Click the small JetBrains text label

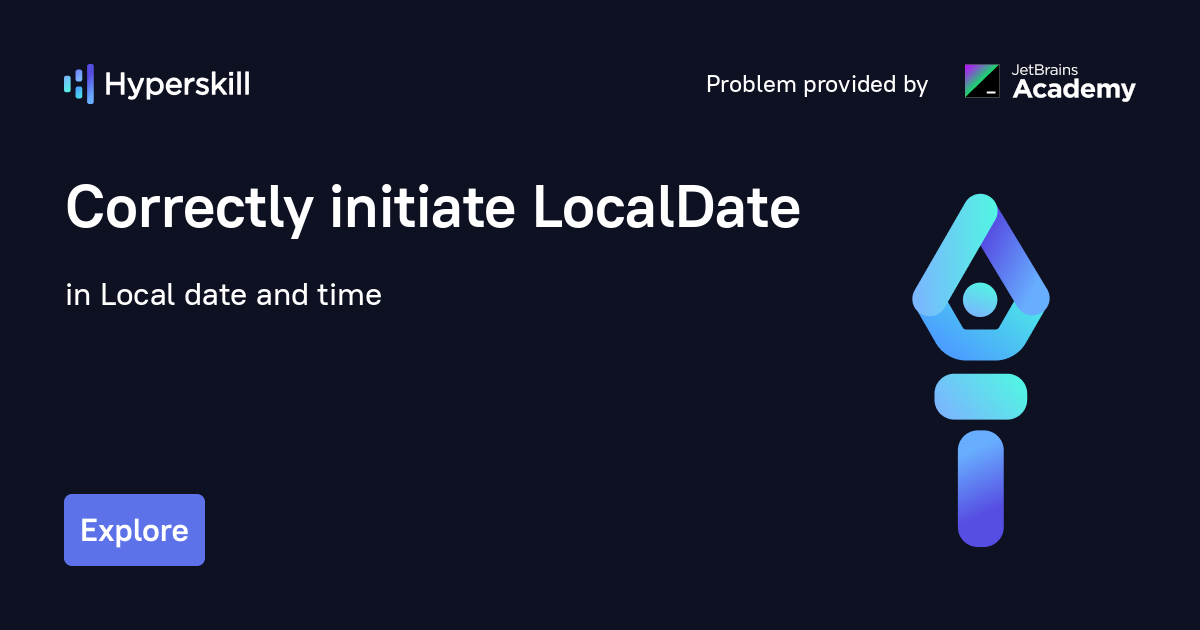1046,70
